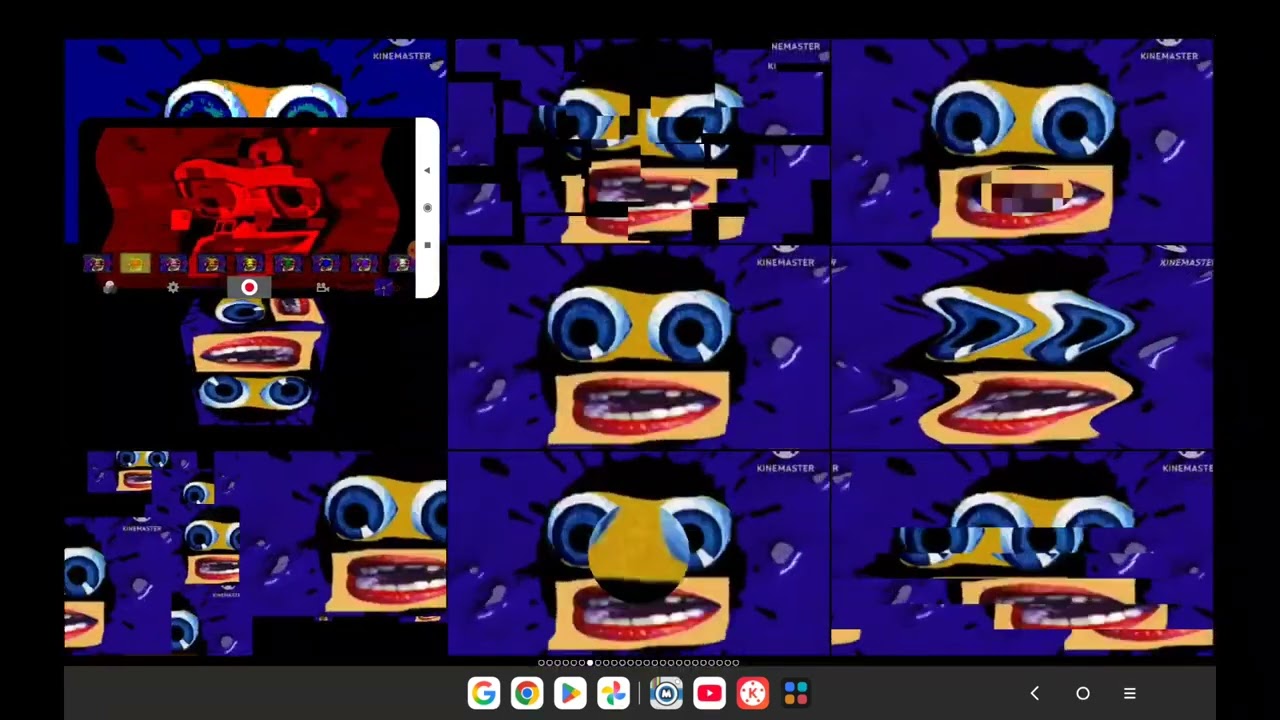This screenshot has height=720, width=1280.
Task: Open the blue camera app icon in the taskbar
Action: click(x=666, y=693)
